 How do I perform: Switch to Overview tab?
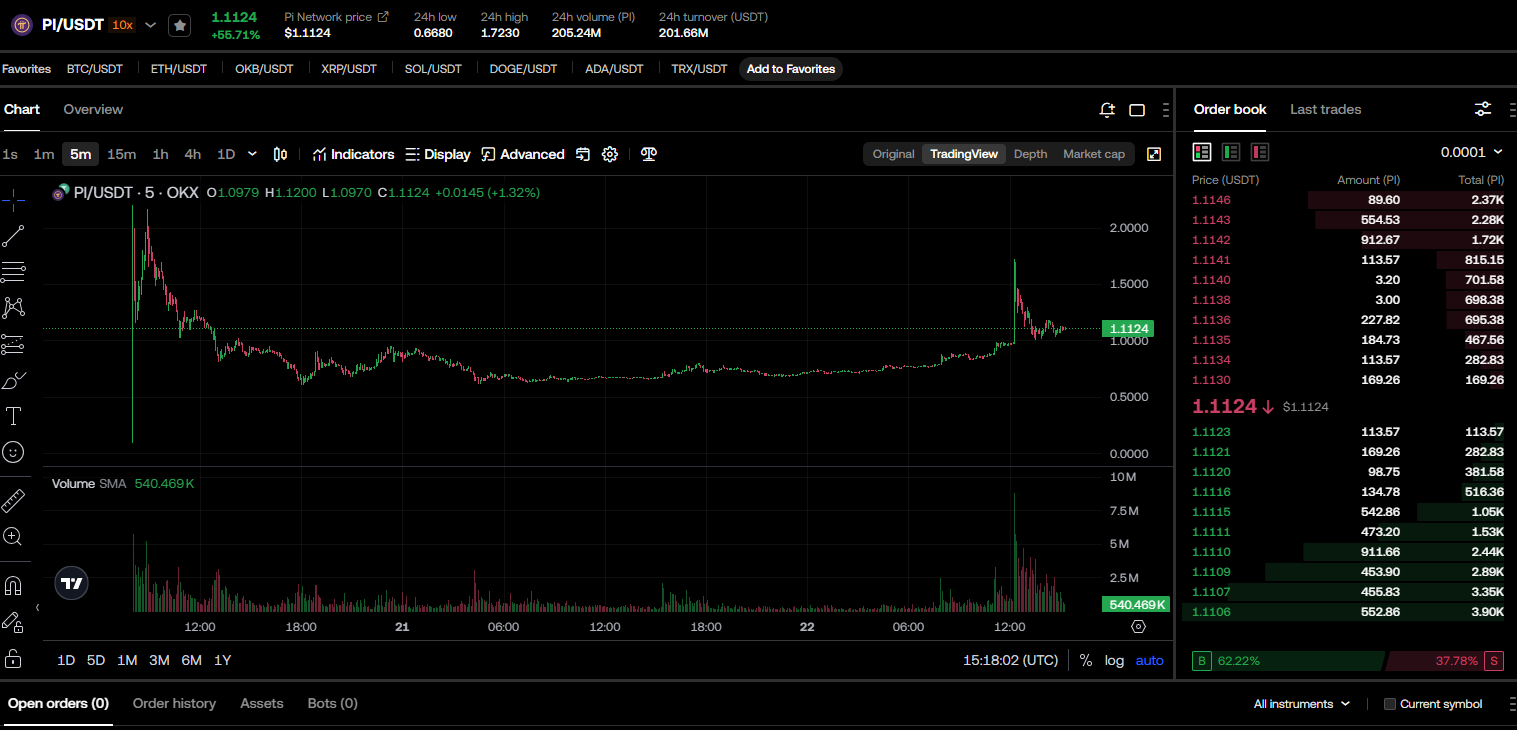pyautogui.click(x=93, y=109)
